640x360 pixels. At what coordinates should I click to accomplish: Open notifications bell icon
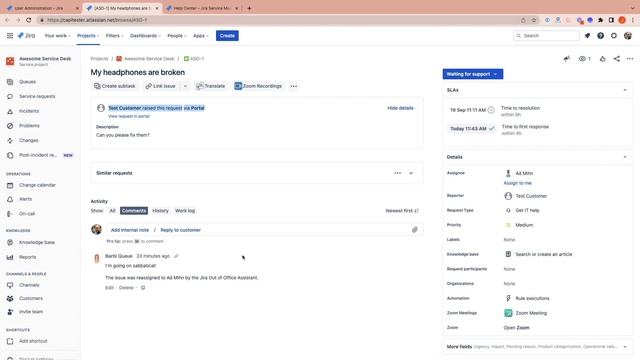(x=587, y=36)
